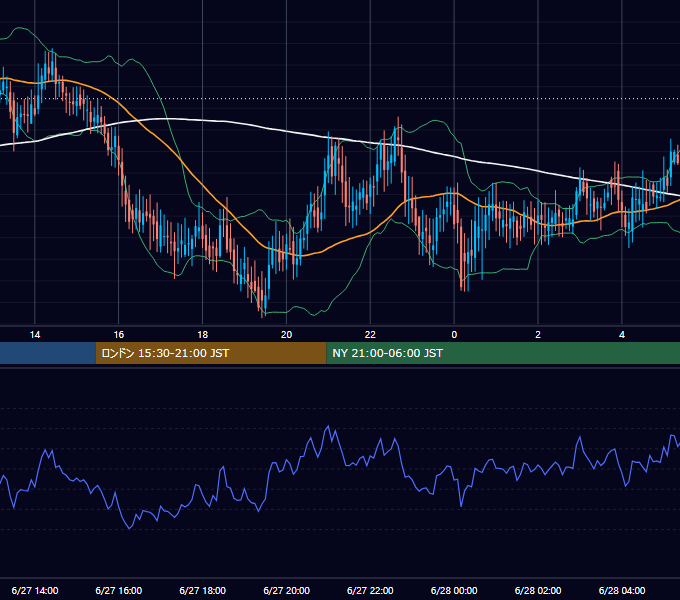Click the 6/27 18:00 date label
Screen dimensions: 680x600
[x=203, y=590]
